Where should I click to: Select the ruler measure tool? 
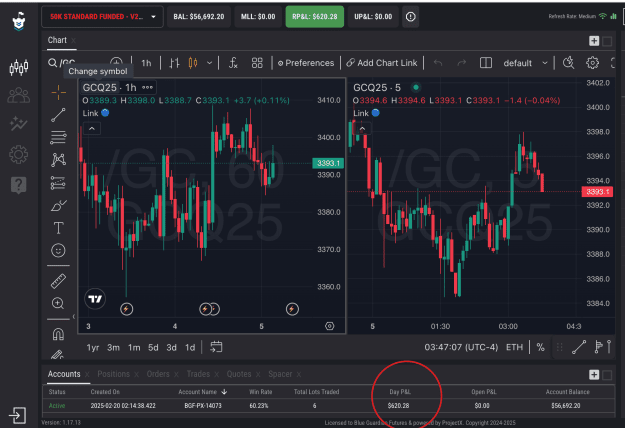pos(59,281)
